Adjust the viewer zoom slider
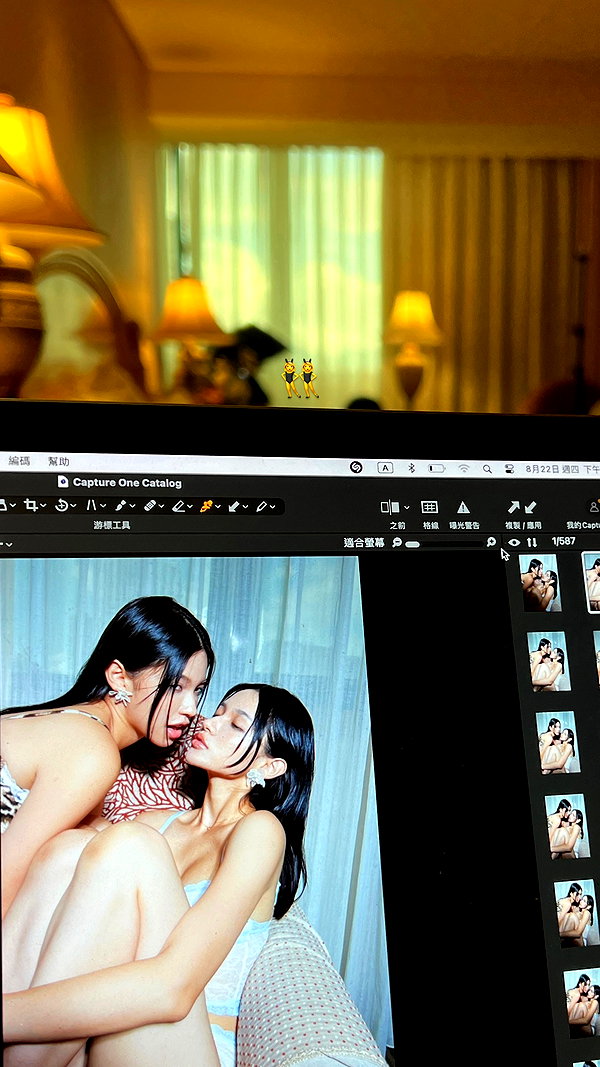This screenshot has width=600, height=1067. click(444, 544)
